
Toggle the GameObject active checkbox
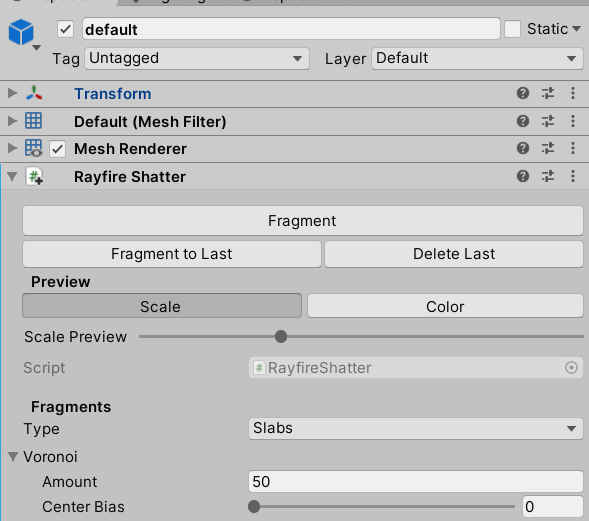coord(65,29)
